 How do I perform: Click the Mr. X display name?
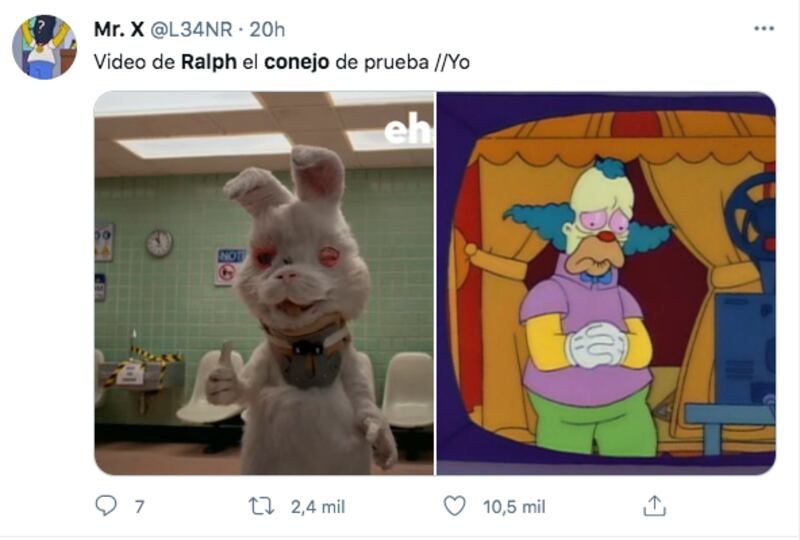click(119, 30)
